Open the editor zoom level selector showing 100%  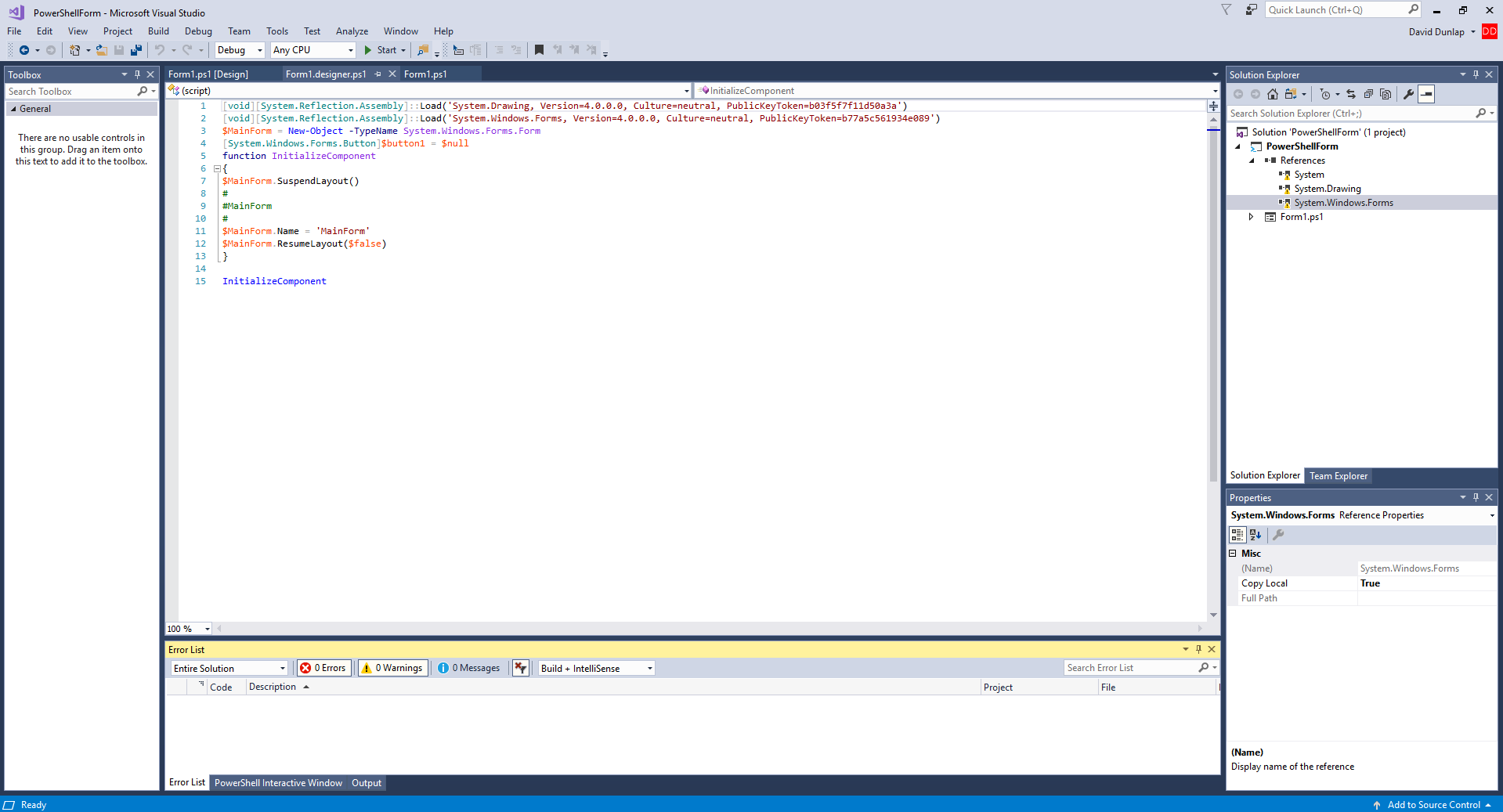(x=187, y=629)
